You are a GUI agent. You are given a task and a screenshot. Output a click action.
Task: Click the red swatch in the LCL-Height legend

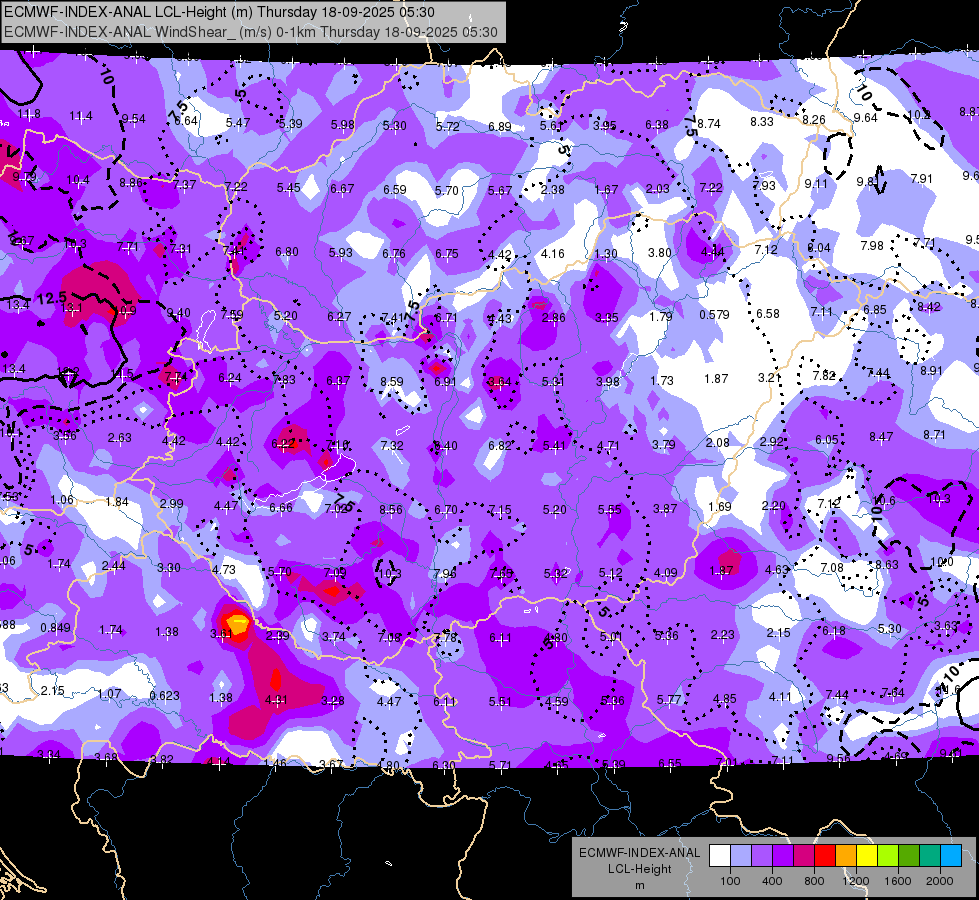coord(825,855)
